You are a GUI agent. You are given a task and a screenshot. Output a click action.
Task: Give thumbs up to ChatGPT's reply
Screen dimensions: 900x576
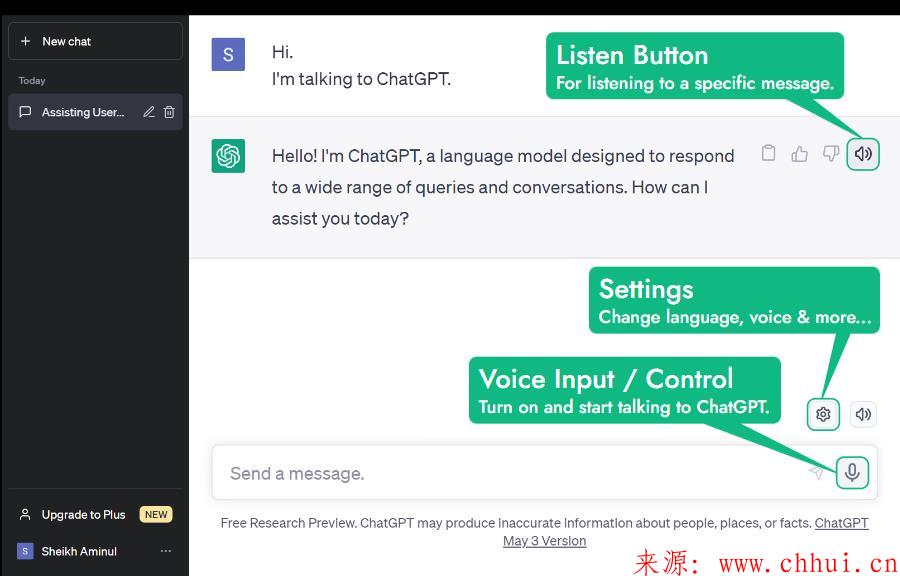click(800, 153)
